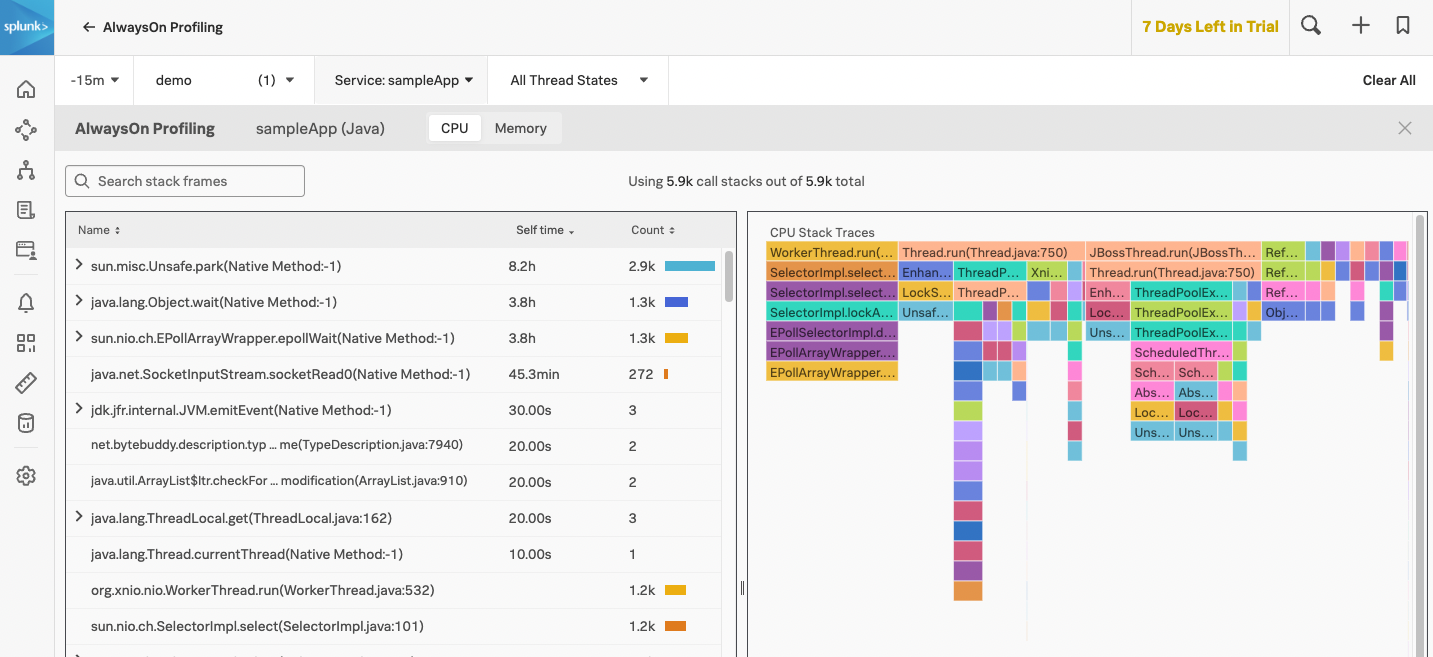Open the Metric Finder ruler sidebar icon

(26, 383)
